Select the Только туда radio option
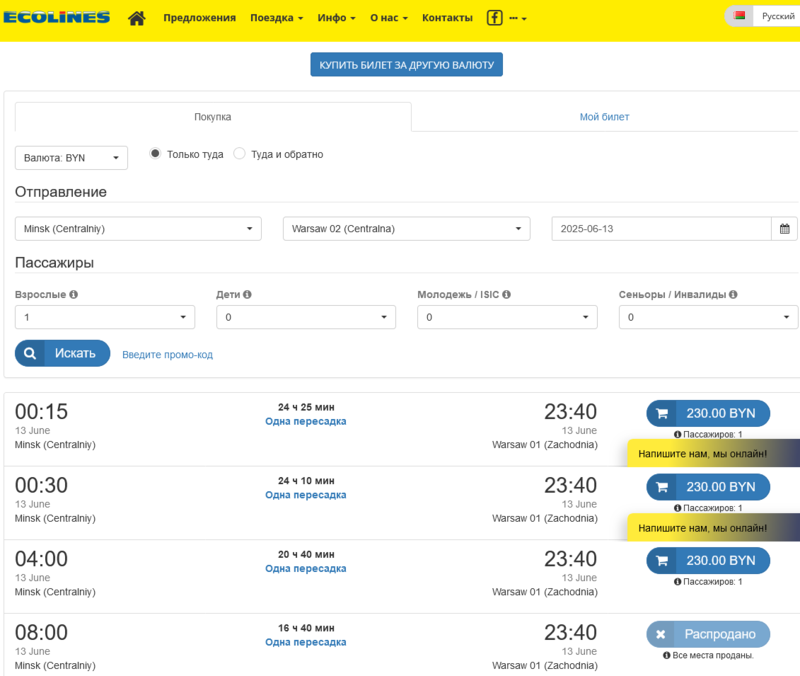 click(x=155, y=154)
